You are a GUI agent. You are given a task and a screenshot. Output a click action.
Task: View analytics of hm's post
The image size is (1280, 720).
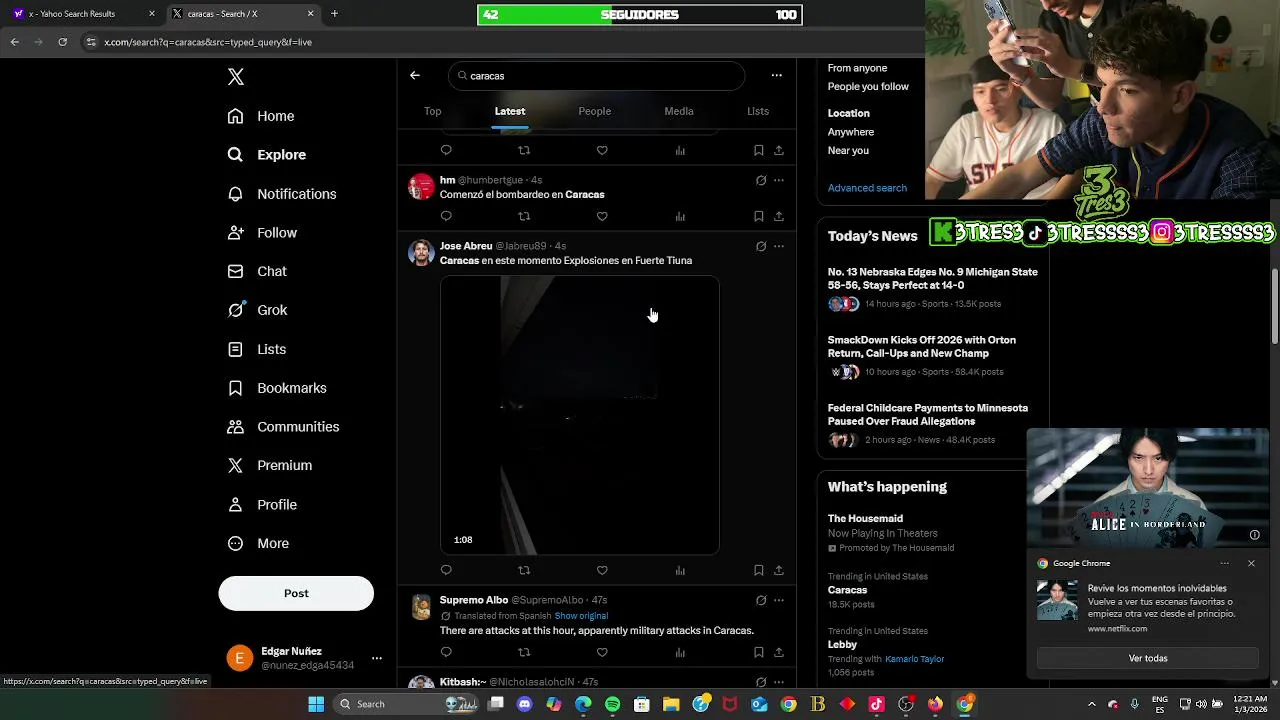click(x=680, y=216)
